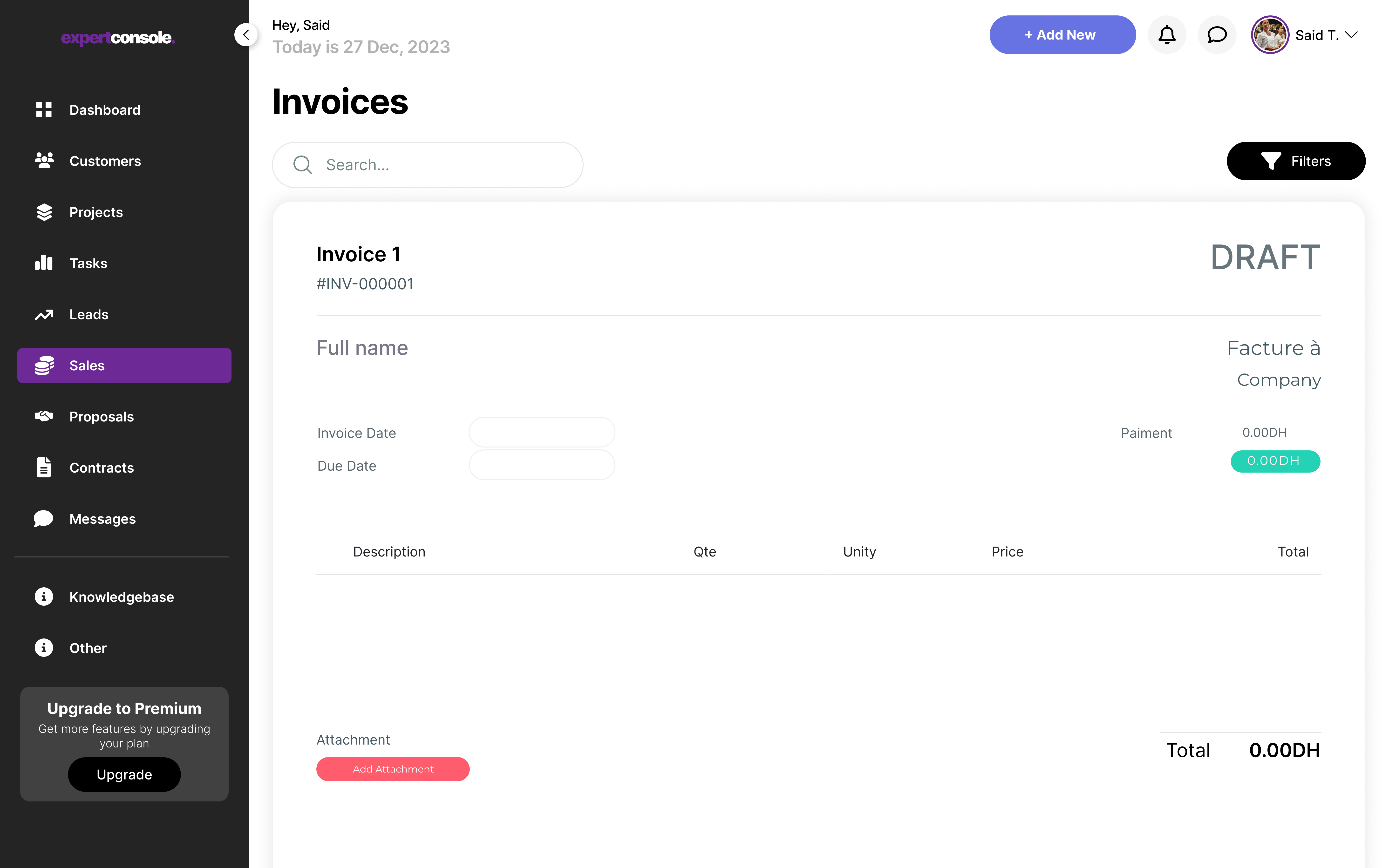
Task: Click the Tasks bar chart icon
Action: click(x=44, y=263)
